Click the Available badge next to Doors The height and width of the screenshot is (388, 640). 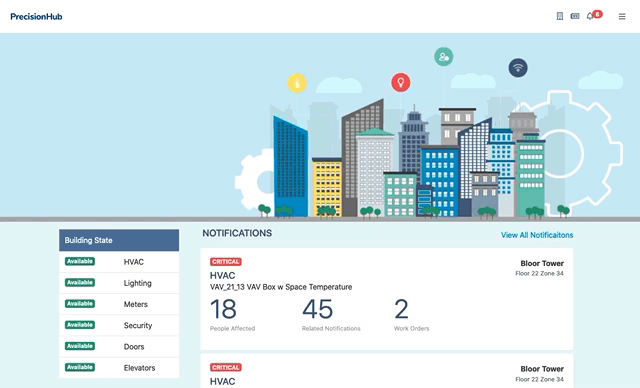coord(80,346)
